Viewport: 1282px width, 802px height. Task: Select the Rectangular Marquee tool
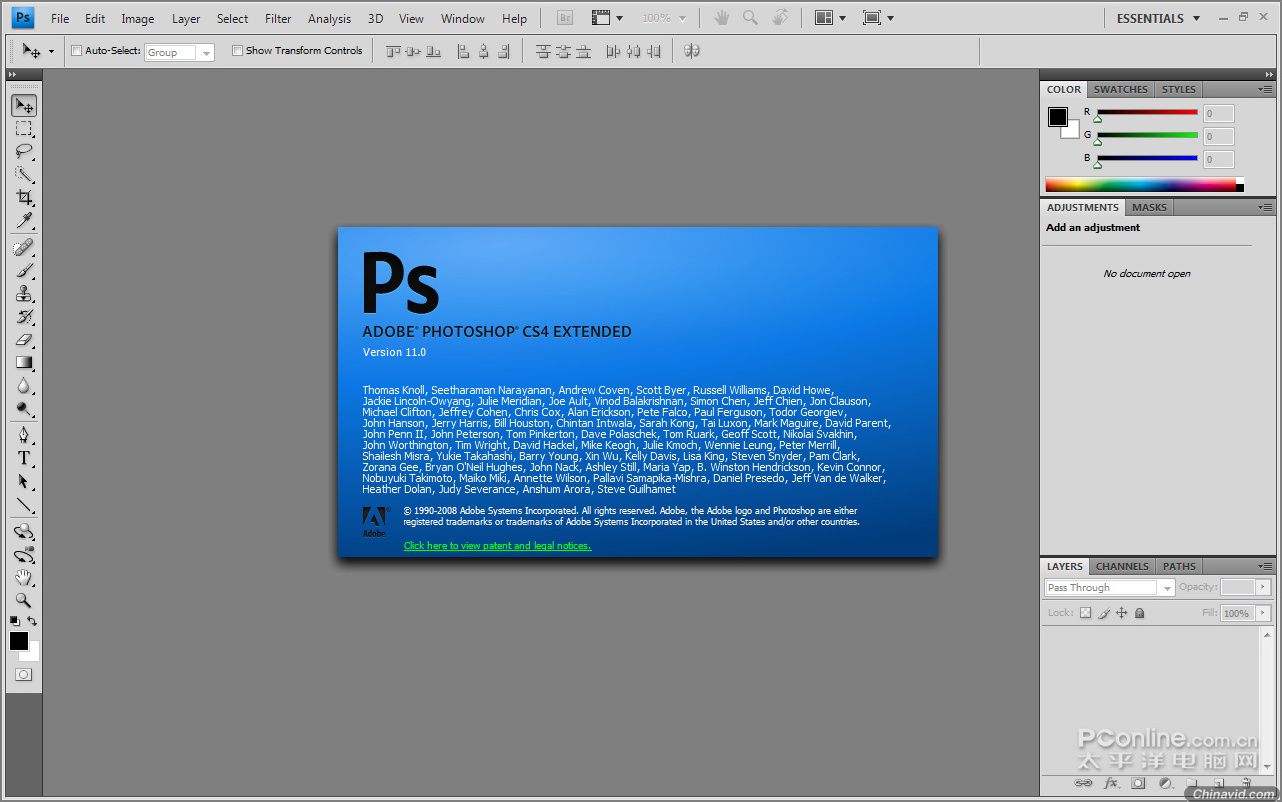[24, 129]
